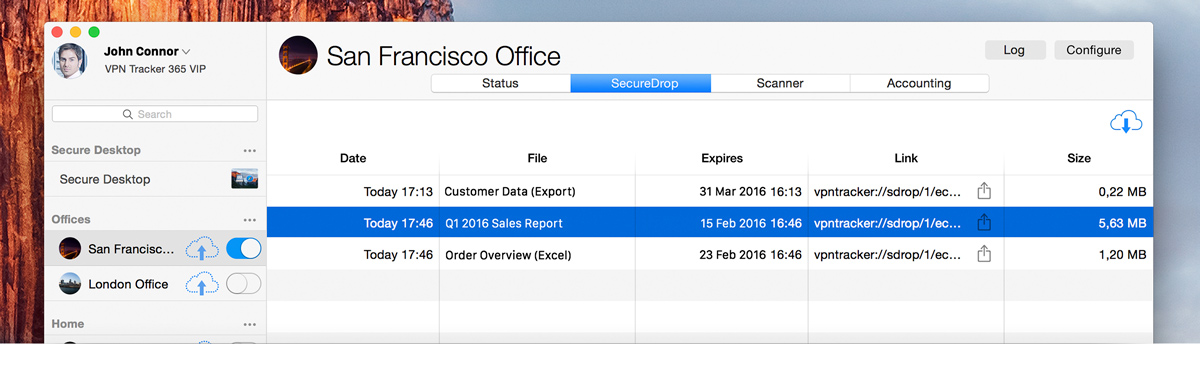
Task: Select the Secure Desktop sidebar item
Action: pos(155,179)
